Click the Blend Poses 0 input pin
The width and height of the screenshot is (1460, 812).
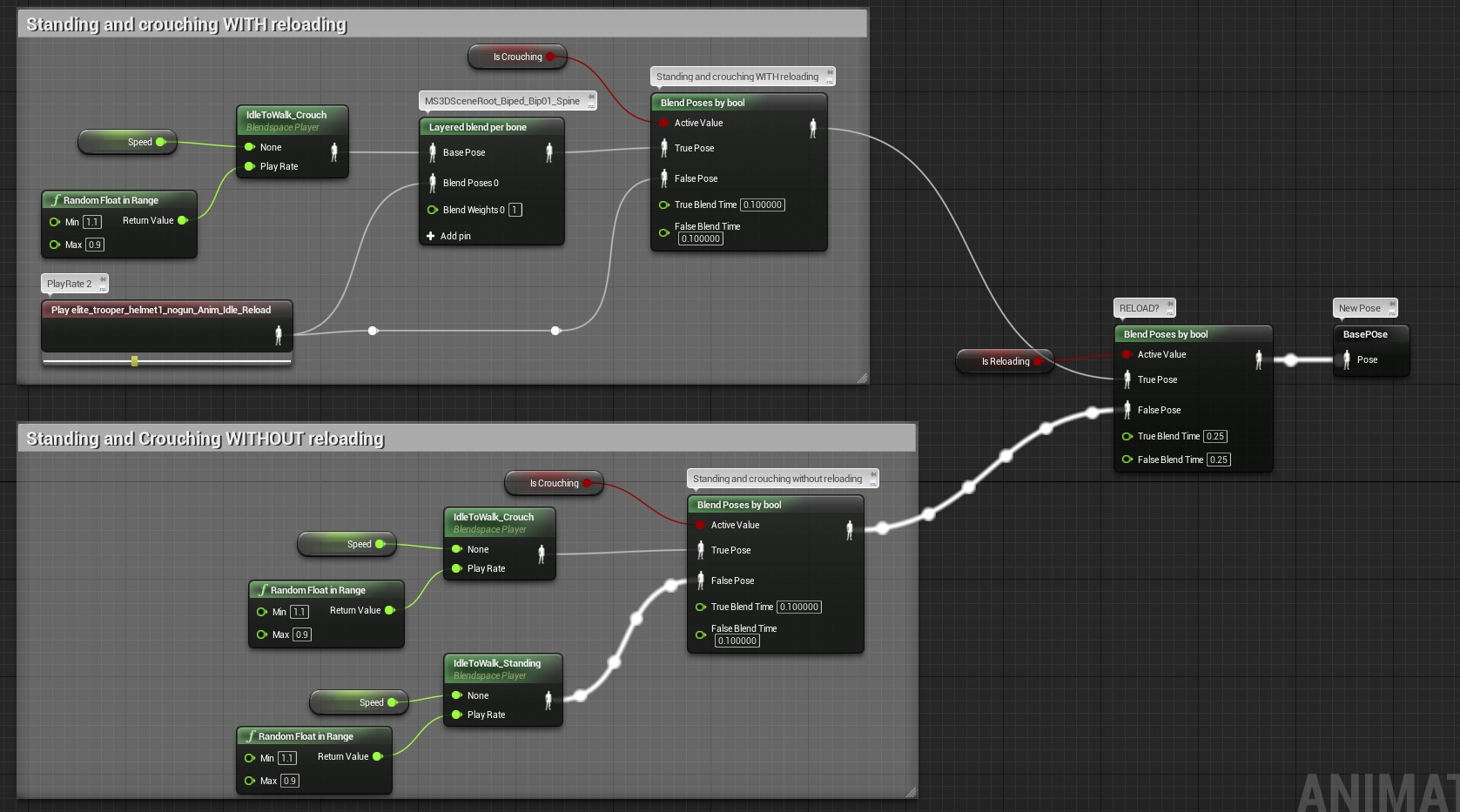pos(433,183)
